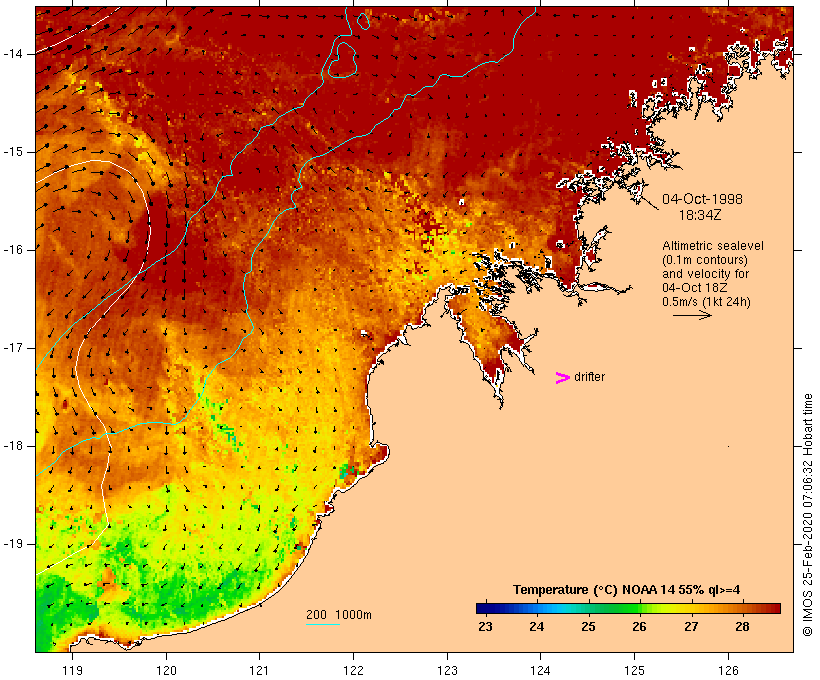Click the colorbar value label 27
820x680 pixels.
tap(691, 626)
